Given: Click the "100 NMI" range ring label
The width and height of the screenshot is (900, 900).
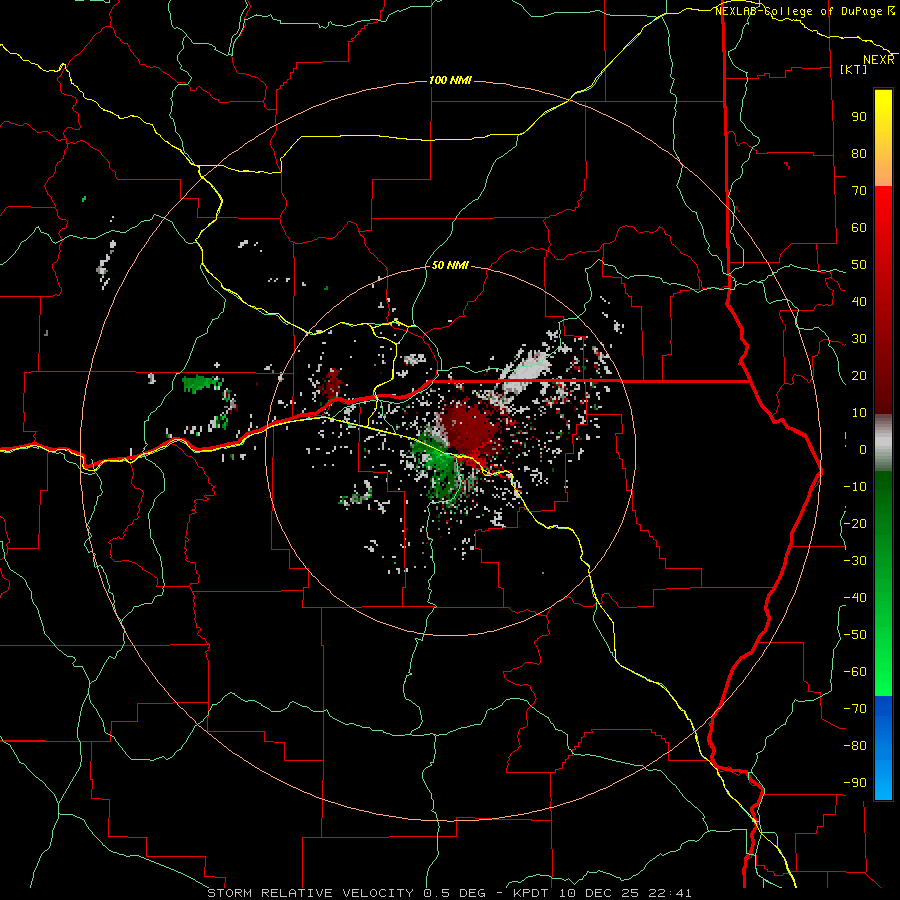Looking at the screenshot, I should pos(450,80).
